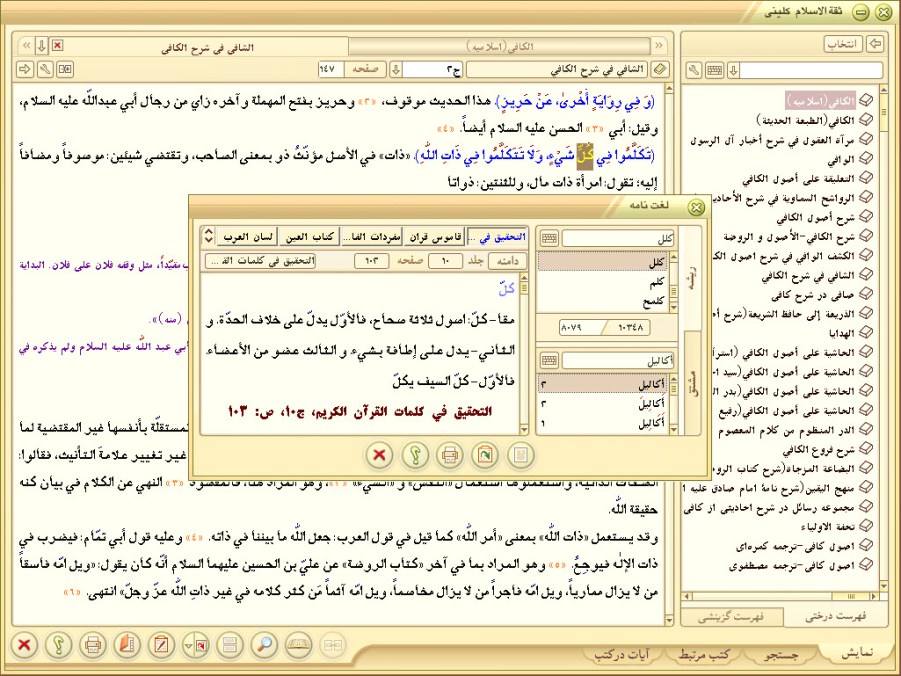This screenshot has width=901, height=676.
Task: Click the red X button at the dictionary dialog bottom
Action: [379, 455]
